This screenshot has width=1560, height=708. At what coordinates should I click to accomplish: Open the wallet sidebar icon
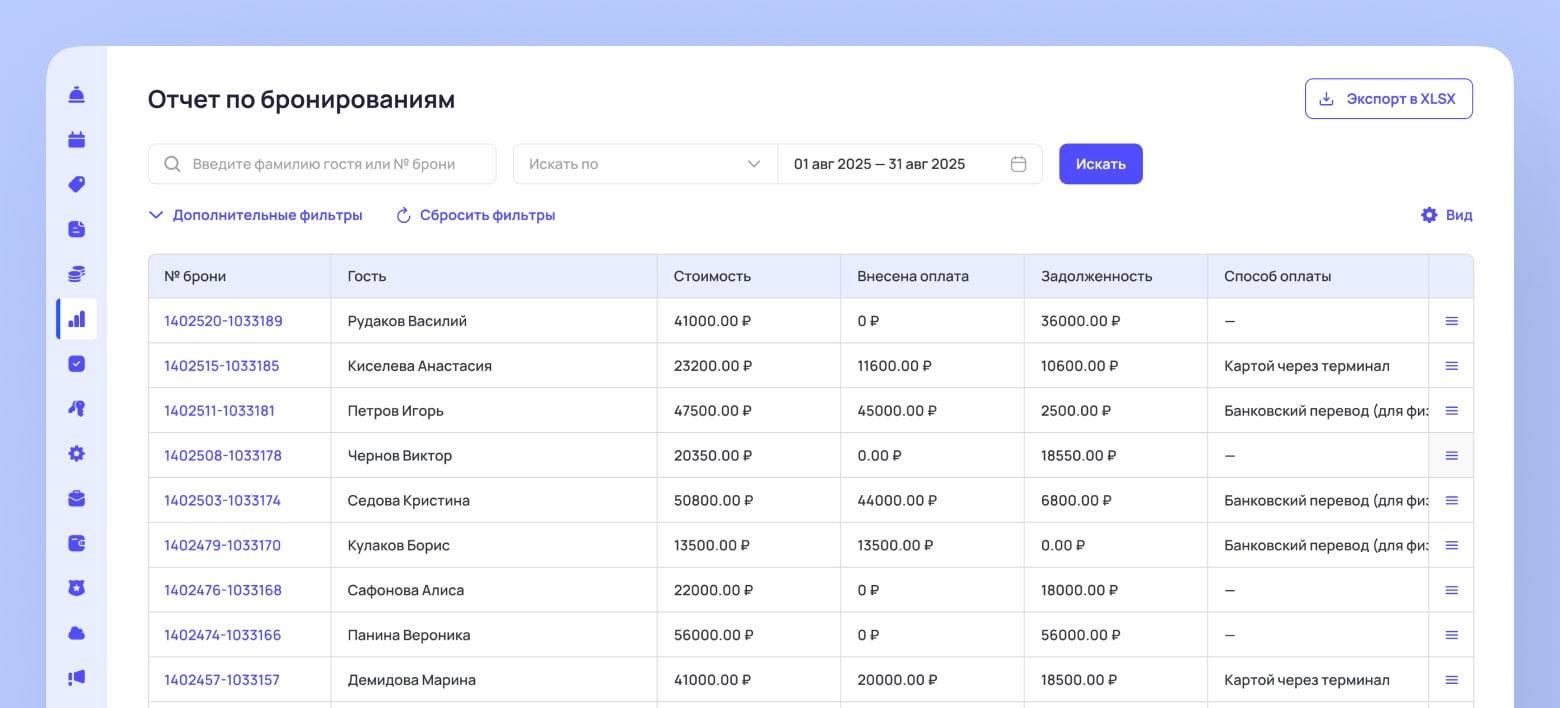[x=76, y=543]
